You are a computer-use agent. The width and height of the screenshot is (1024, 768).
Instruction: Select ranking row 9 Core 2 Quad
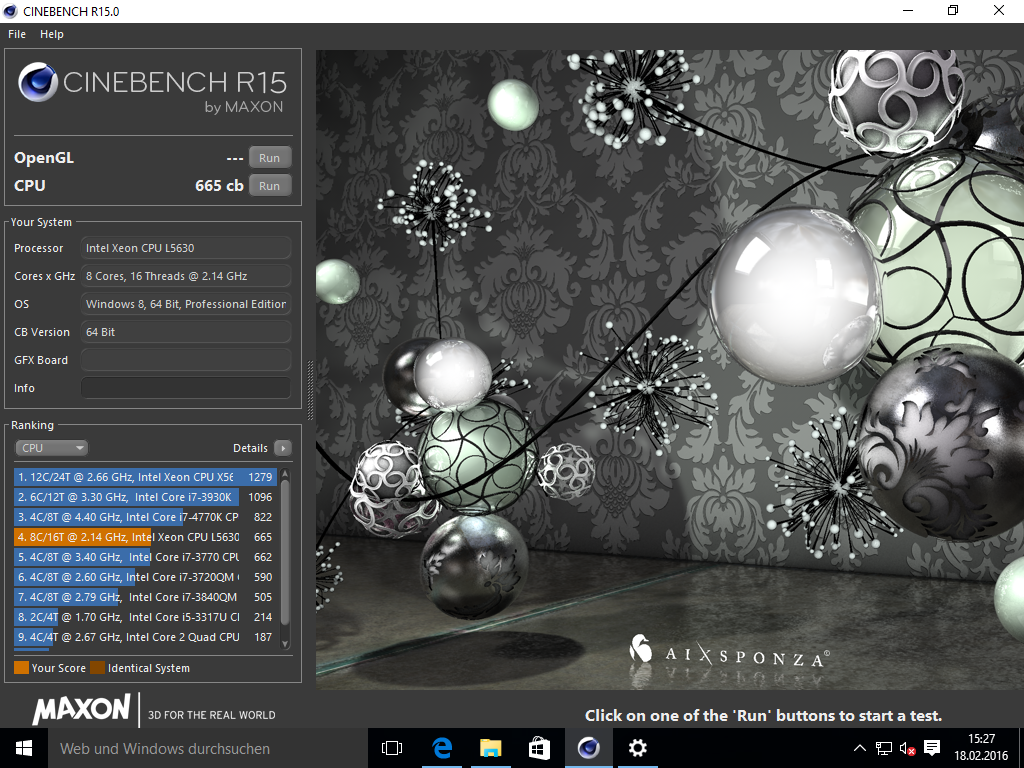coord(146,637)
